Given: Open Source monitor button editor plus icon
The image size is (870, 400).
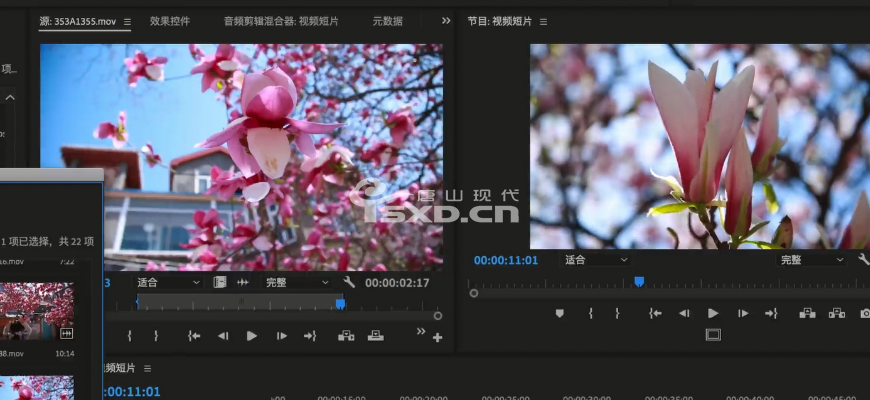Looking at the screenshot, I should (x=438, y=337).
